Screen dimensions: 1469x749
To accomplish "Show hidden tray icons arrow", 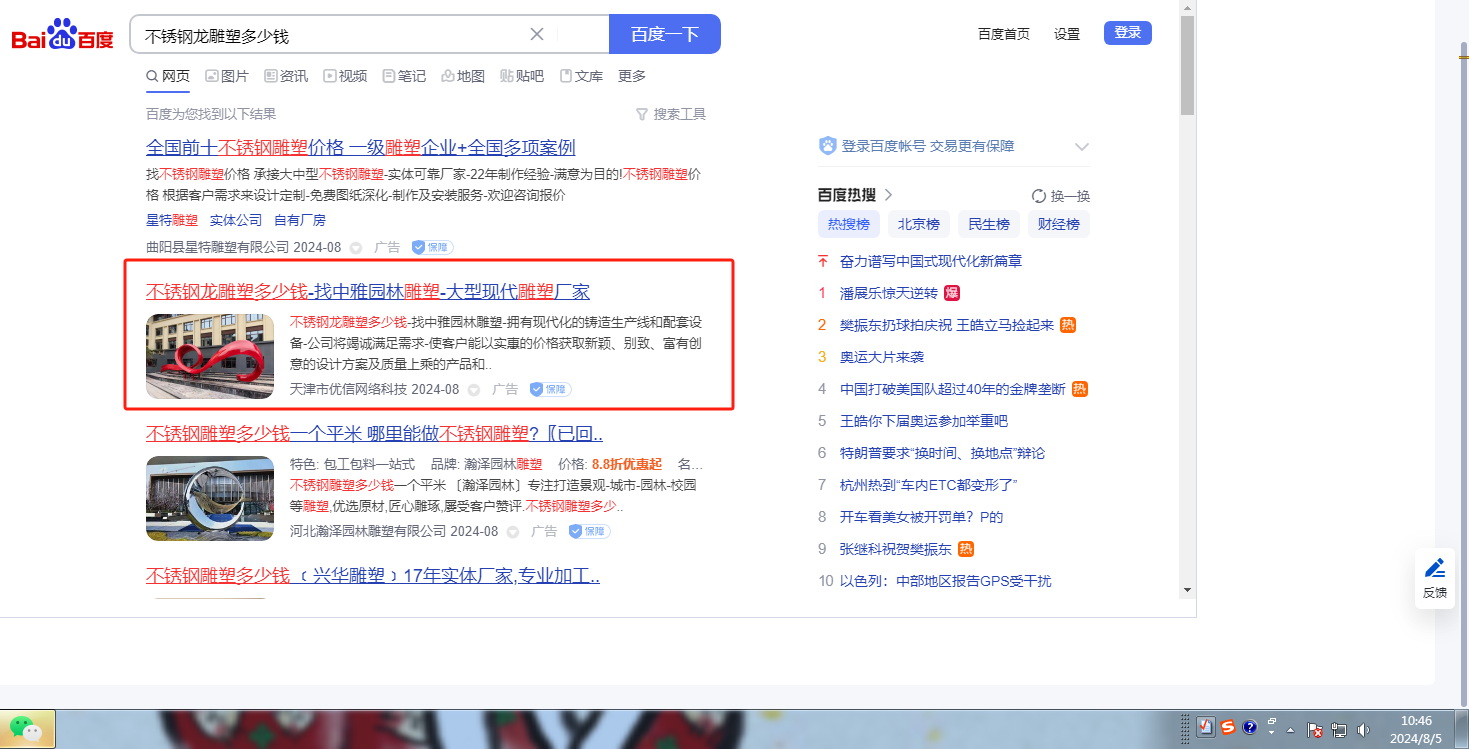I will (x=1290, y=730).
